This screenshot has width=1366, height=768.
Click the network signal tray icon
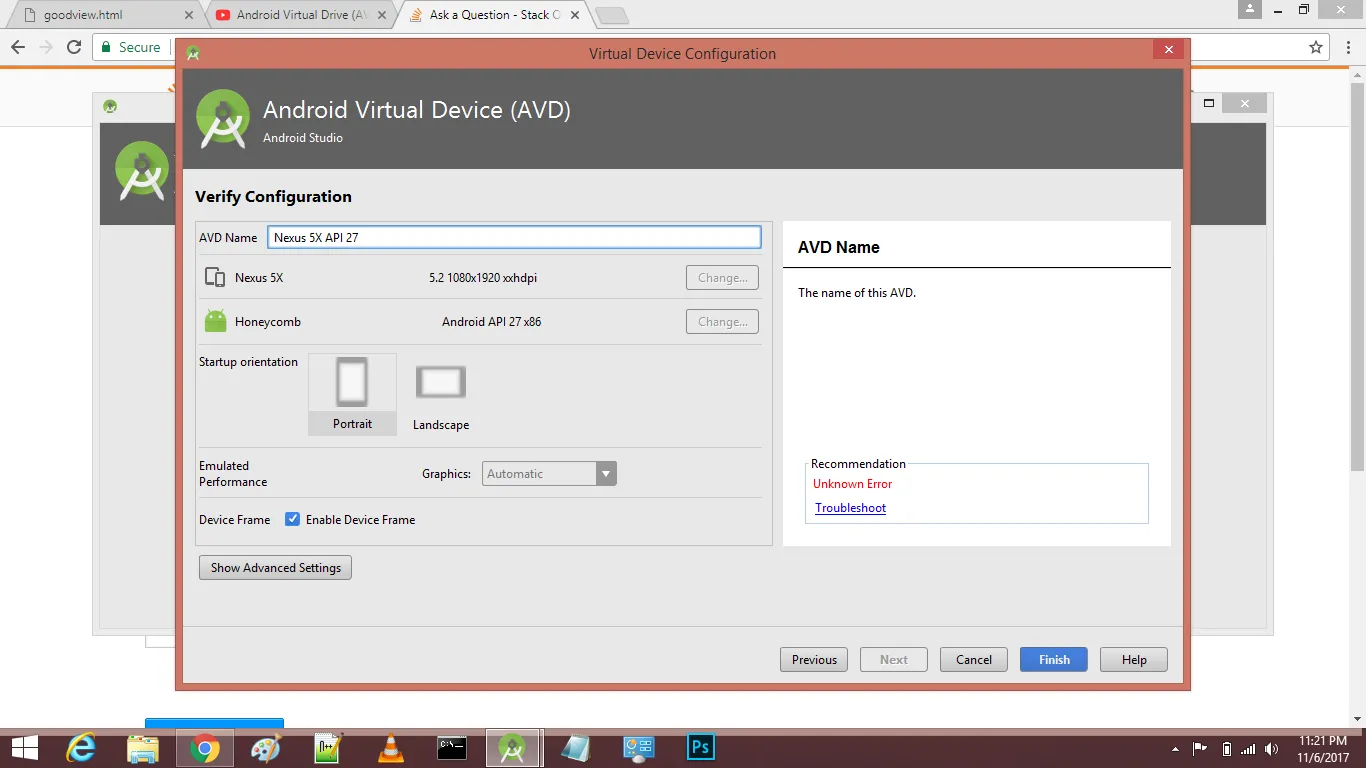1248,749
